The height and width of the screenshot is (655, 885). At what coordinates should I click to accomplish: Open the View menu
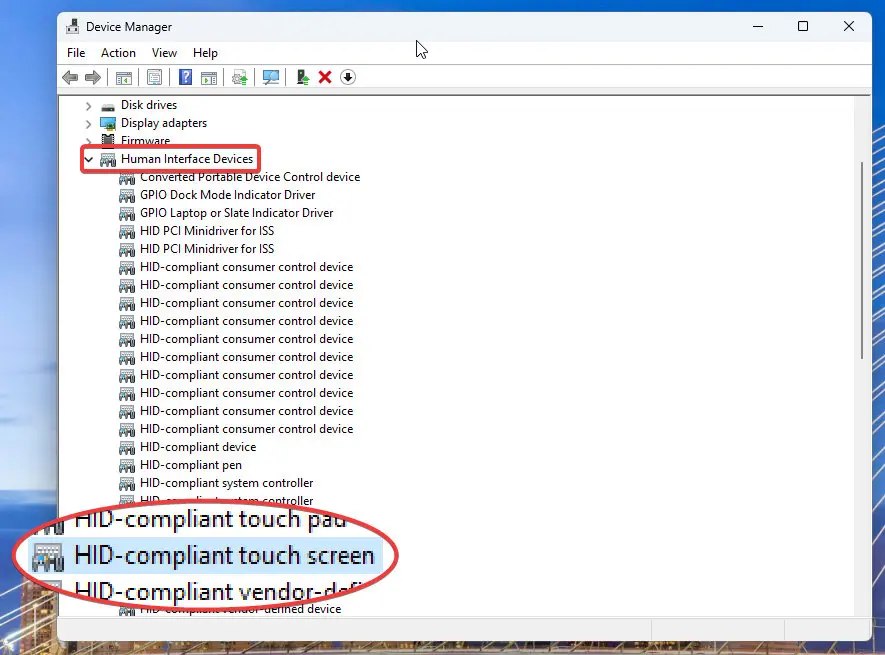click(164, 53)
